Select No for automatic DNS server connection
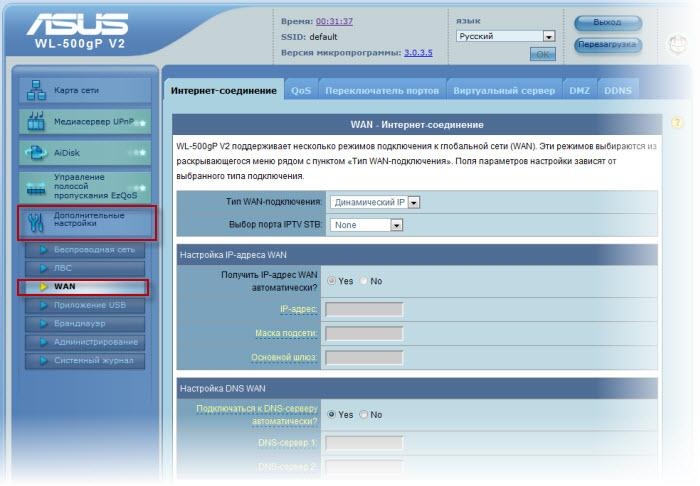700x486 pixels. pos(364,414)
